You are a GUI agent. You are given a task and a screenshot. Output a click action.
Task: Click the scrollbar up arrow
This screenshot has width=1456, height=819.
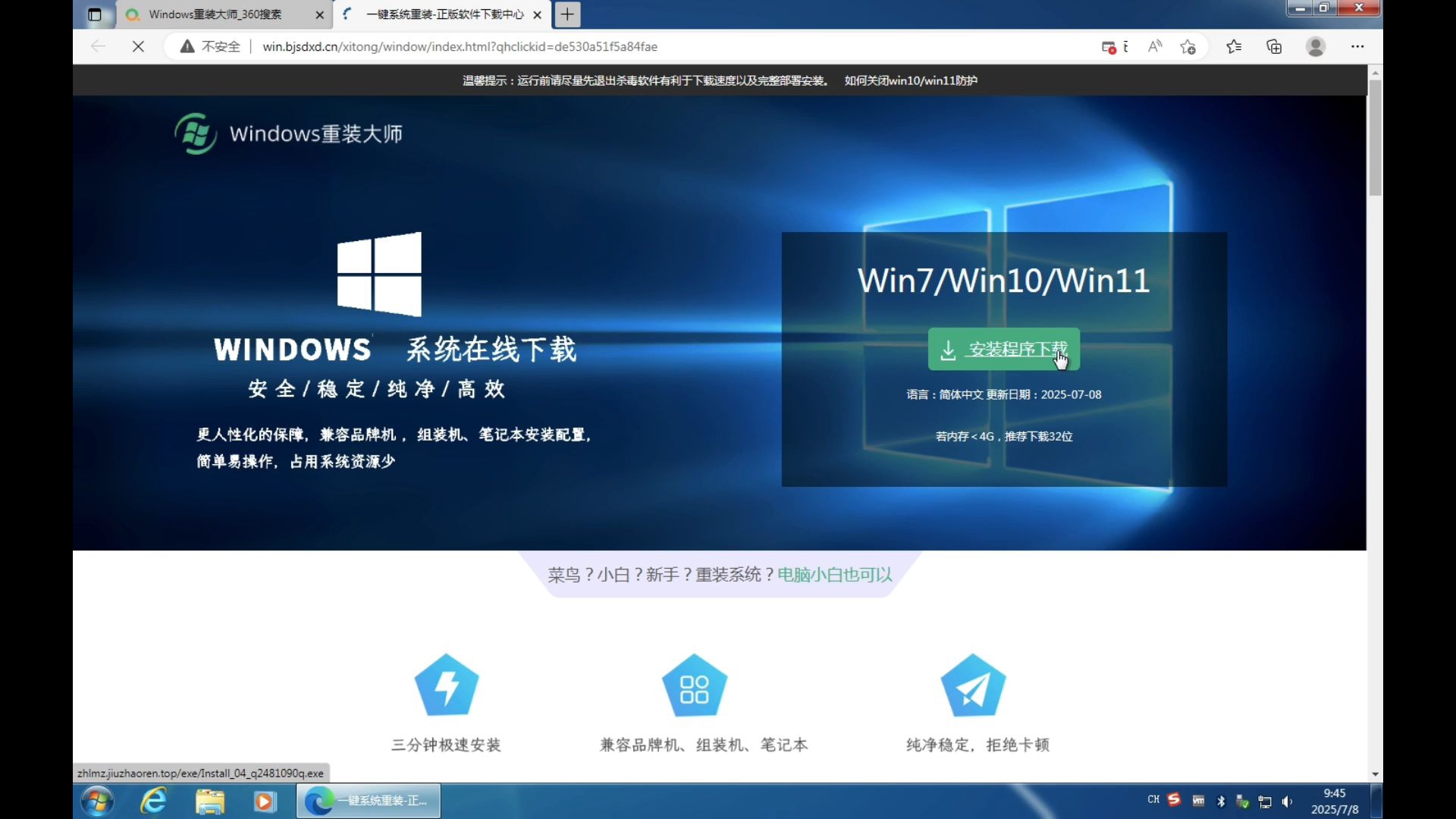click(1375, 72)
